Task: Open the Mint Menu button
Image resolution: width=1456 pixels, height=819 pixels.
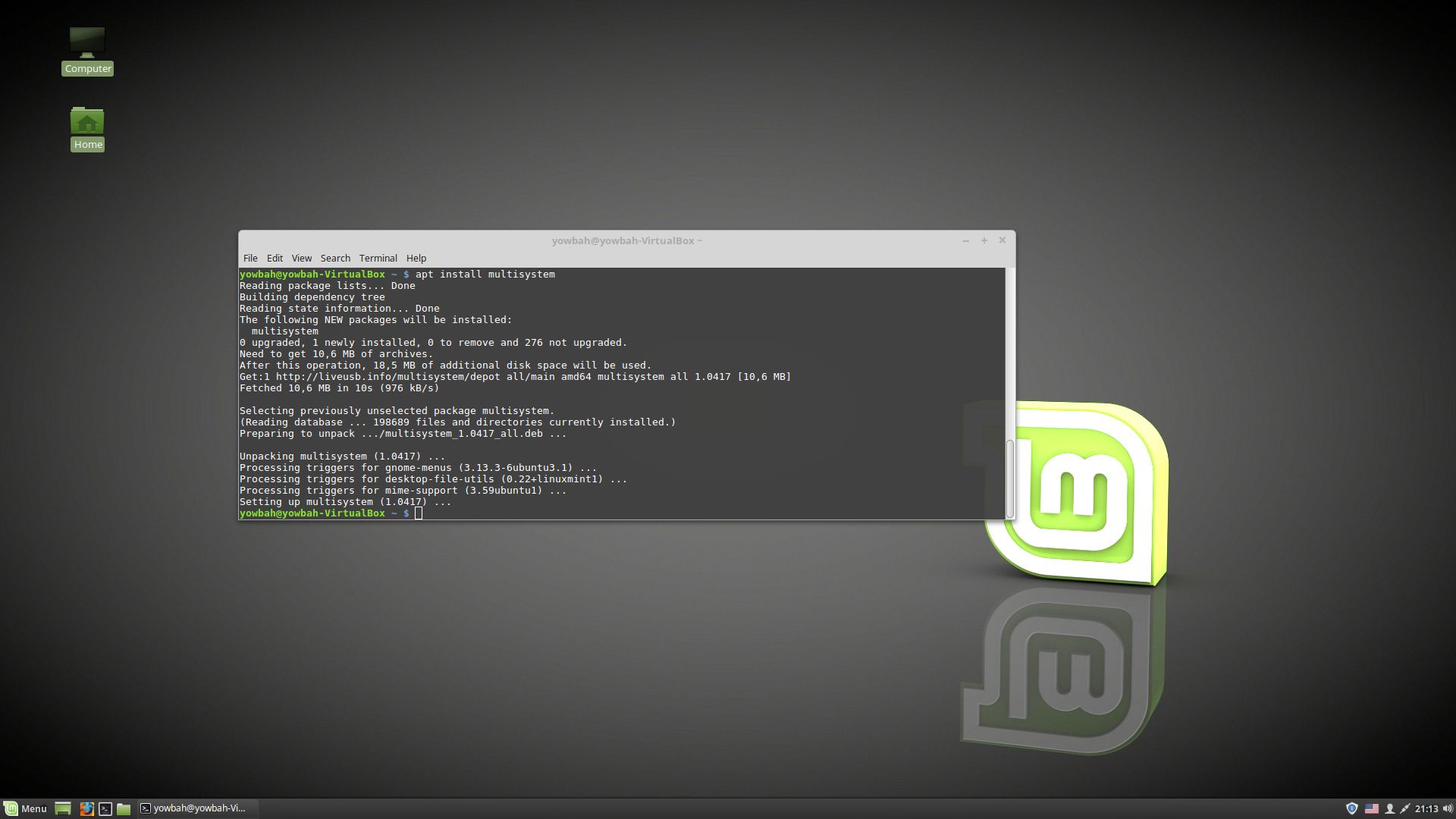Action: point(26,808)
